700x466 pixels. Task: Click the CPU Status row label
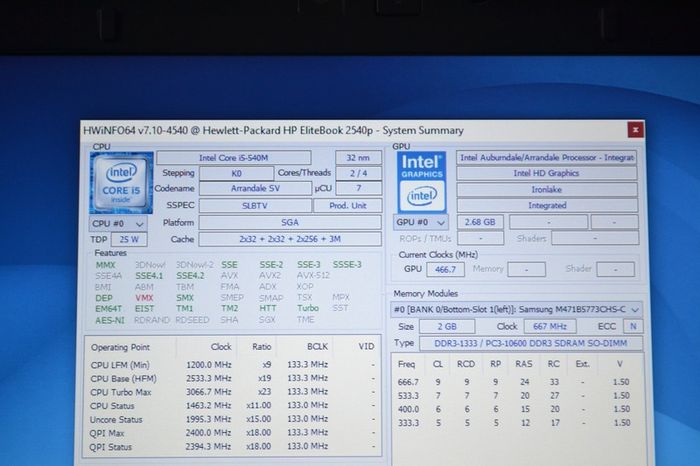point(112,406)
